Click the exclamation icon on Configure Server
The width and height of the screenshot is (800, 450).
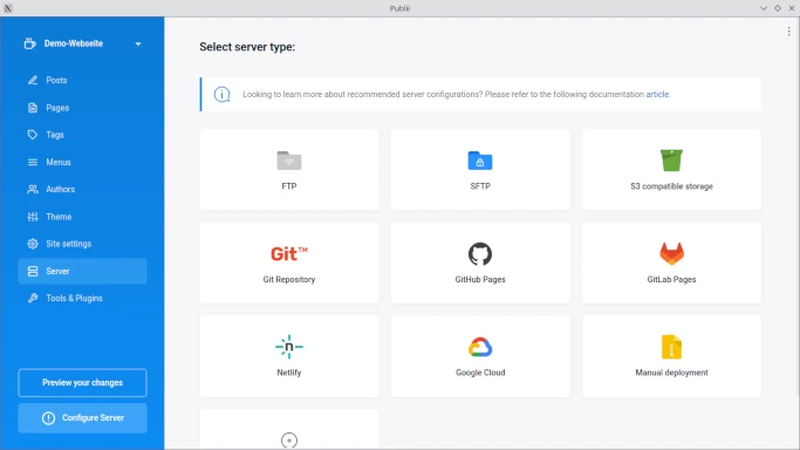(48, 418)
